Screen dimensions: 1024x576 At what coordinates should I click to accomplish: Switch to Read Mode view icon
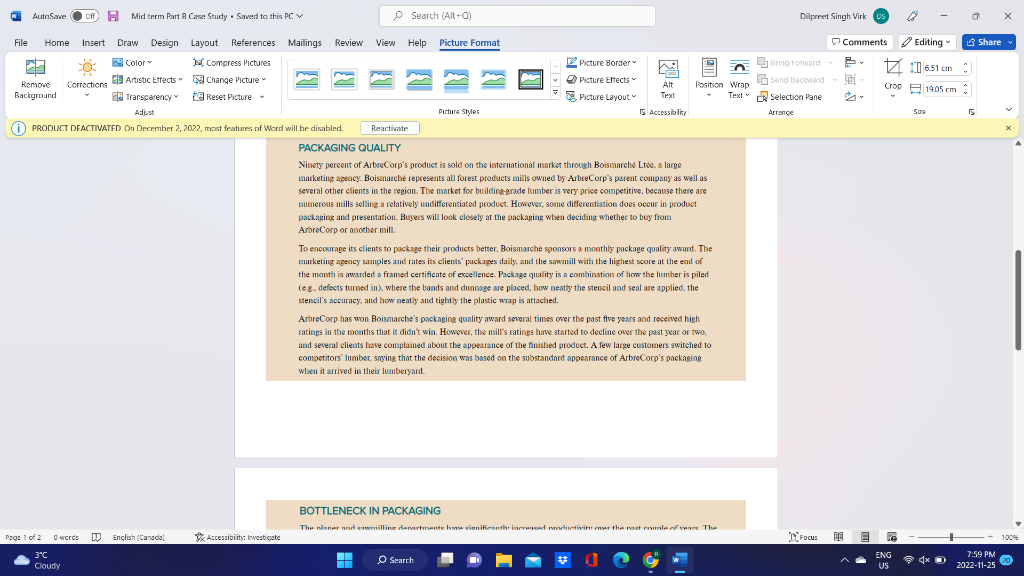coord(839,537)
